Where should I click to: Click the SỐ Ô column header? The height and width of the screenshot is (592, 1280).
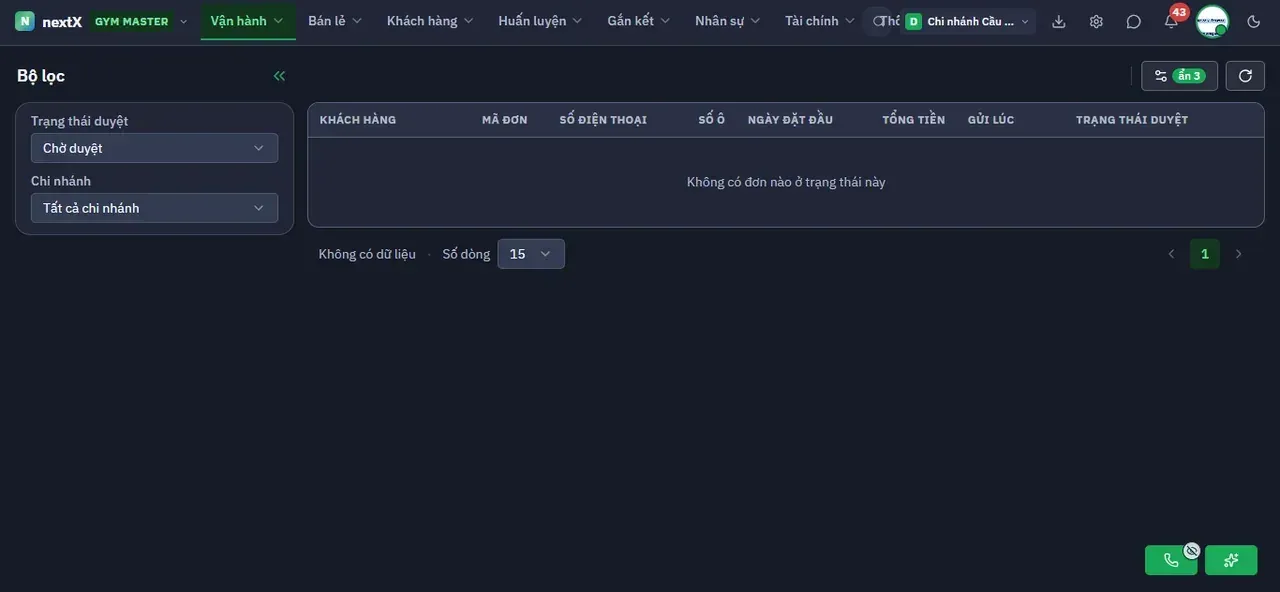[712, 120]
